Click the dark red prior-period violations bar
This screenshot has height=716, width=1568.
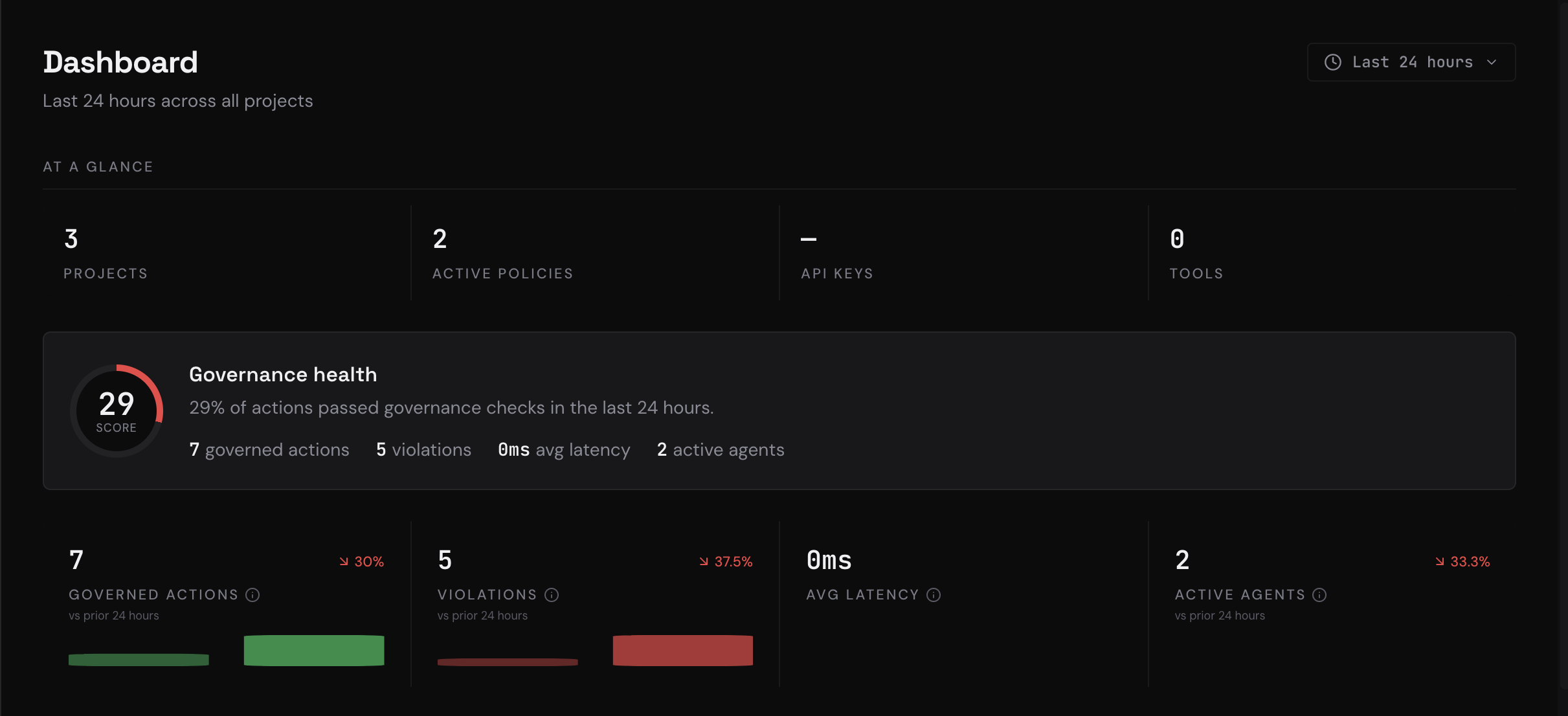coord(508,662)
